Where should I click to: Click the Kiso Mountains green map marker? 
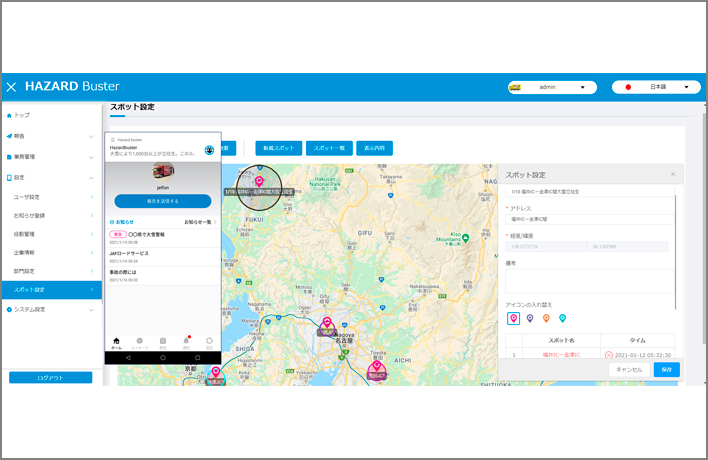(x=466, y=237)
